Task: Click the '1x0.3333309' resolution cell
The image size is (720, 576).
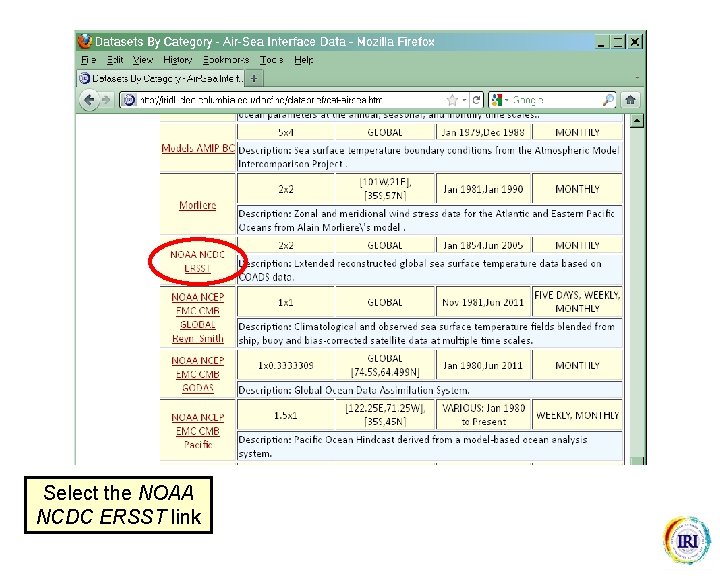Action: (286, 366)
